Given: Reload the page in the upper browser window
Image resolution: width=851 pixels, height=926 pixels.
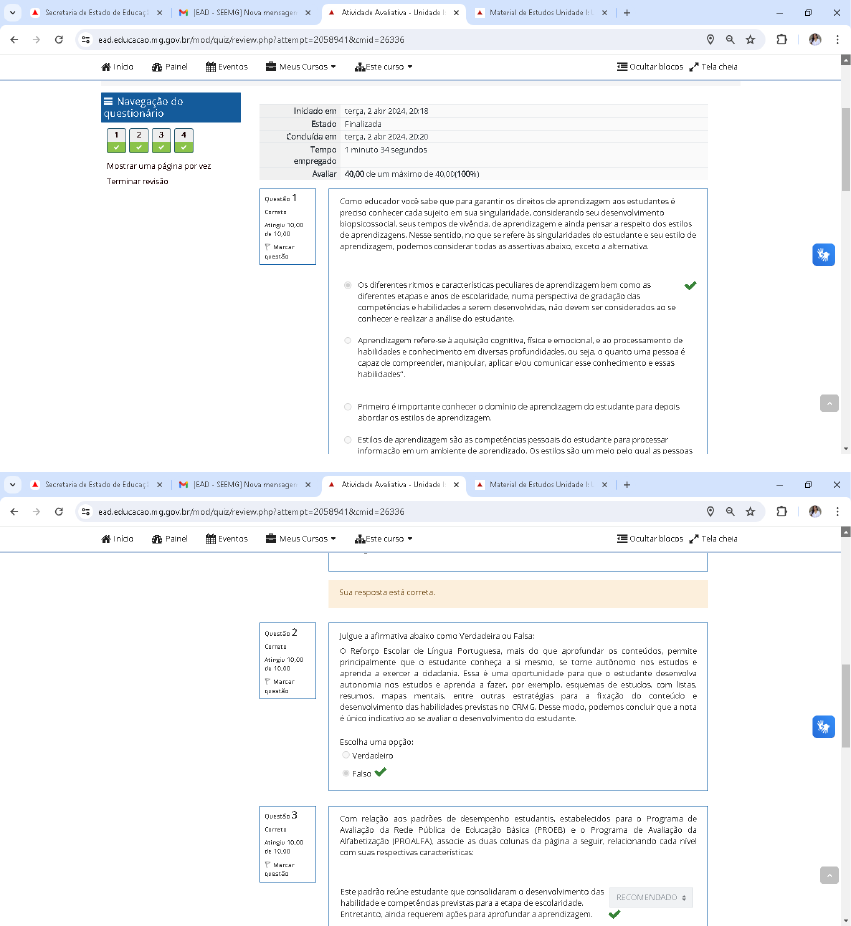Looking at the screenshot, I should (58, 40).
